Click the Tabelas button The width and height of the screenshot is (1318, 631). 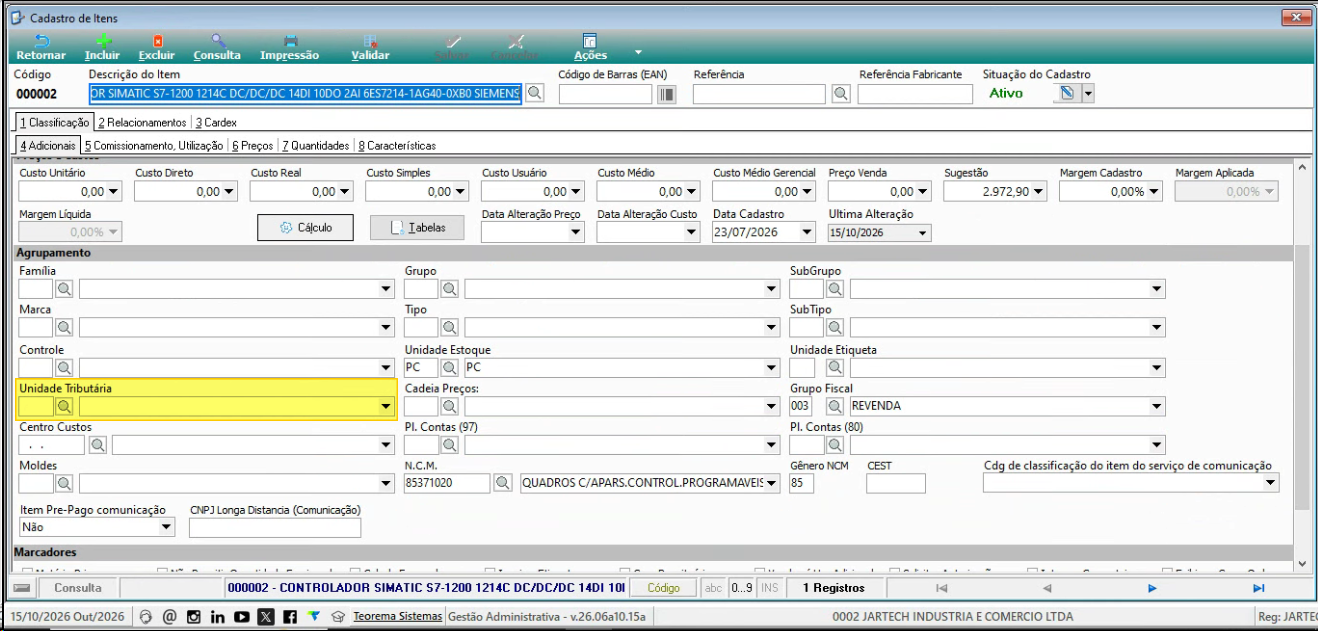418,228
